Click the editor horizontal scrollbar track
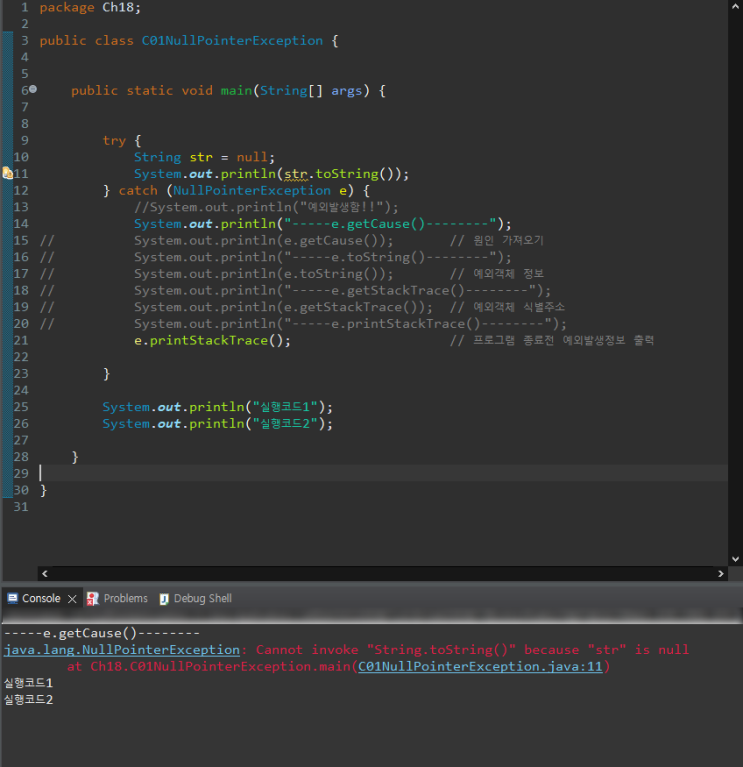The image size is (743, 767). tap(383, 573)
